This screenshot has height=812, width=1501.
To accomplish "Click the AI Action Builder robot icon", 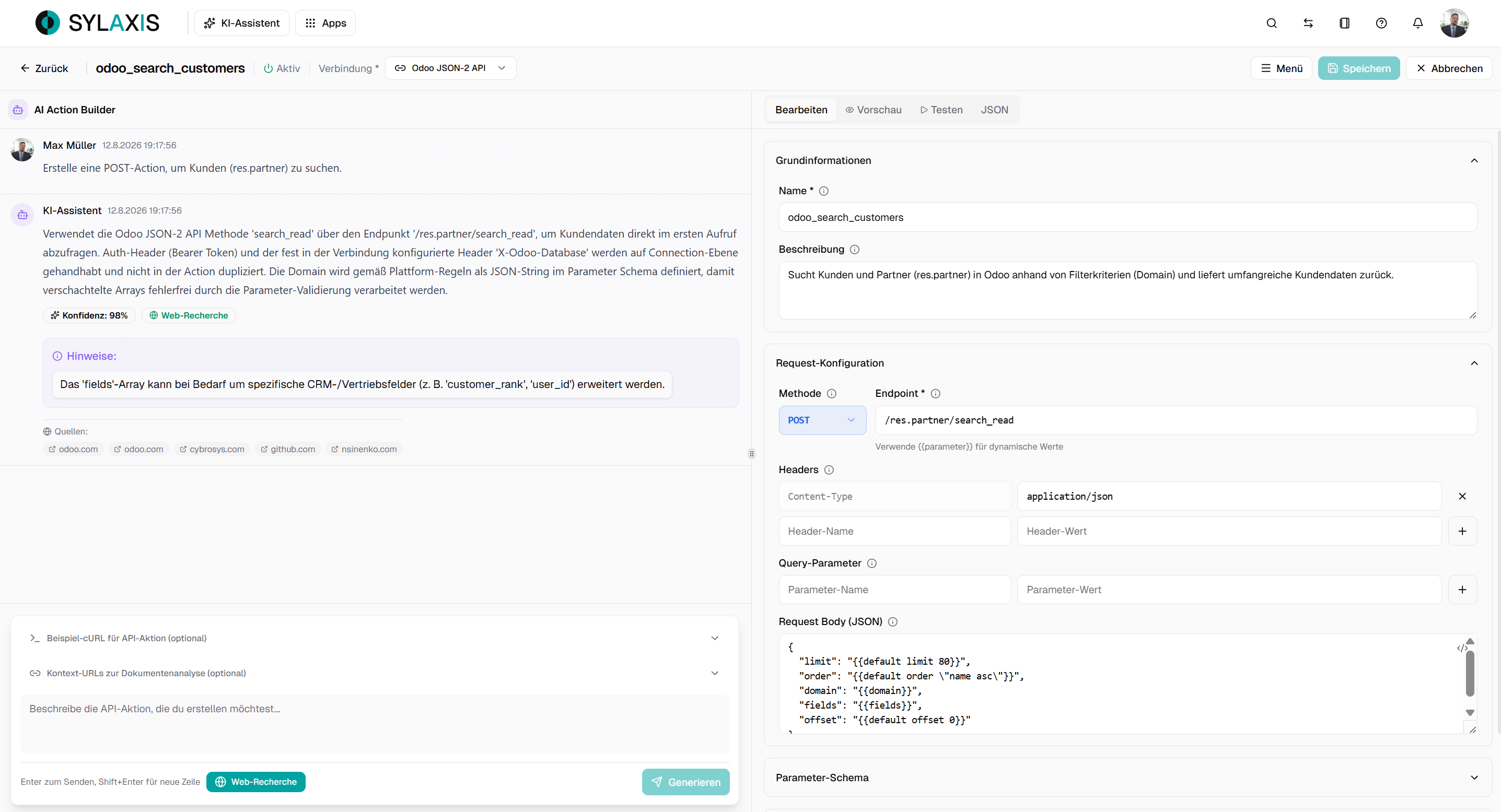I will point(18,110).
